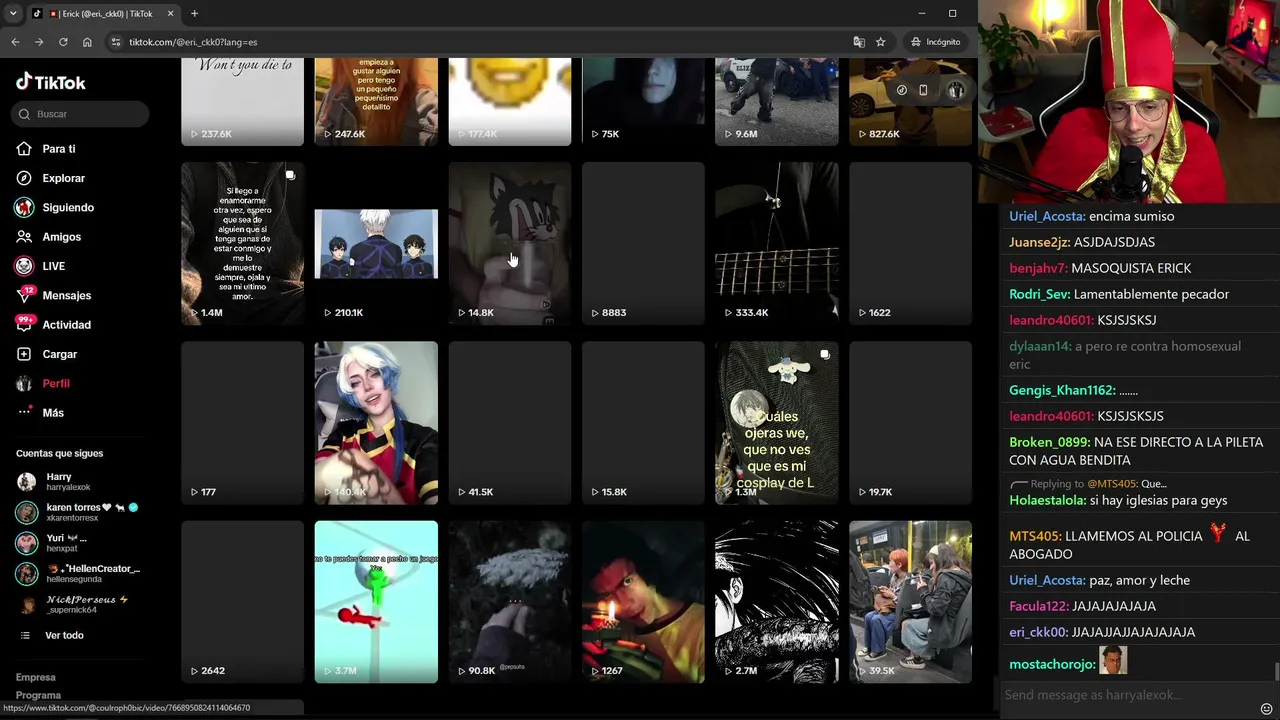
Task: Open Actividad notifications
Action: pyautogui.click(x=66, y=325)
